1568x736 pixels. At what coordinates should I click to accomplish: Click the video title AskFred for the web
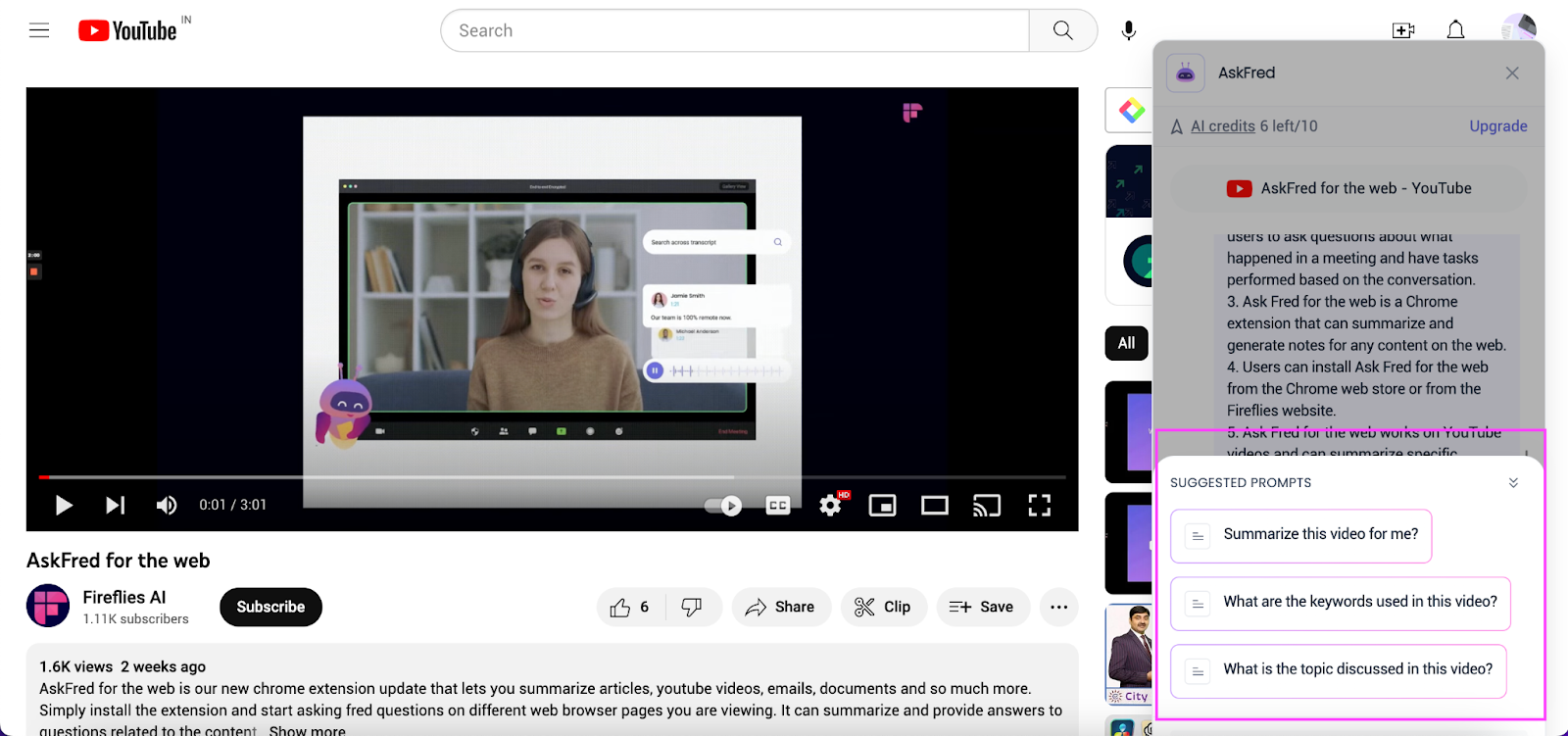click(119, 561)
